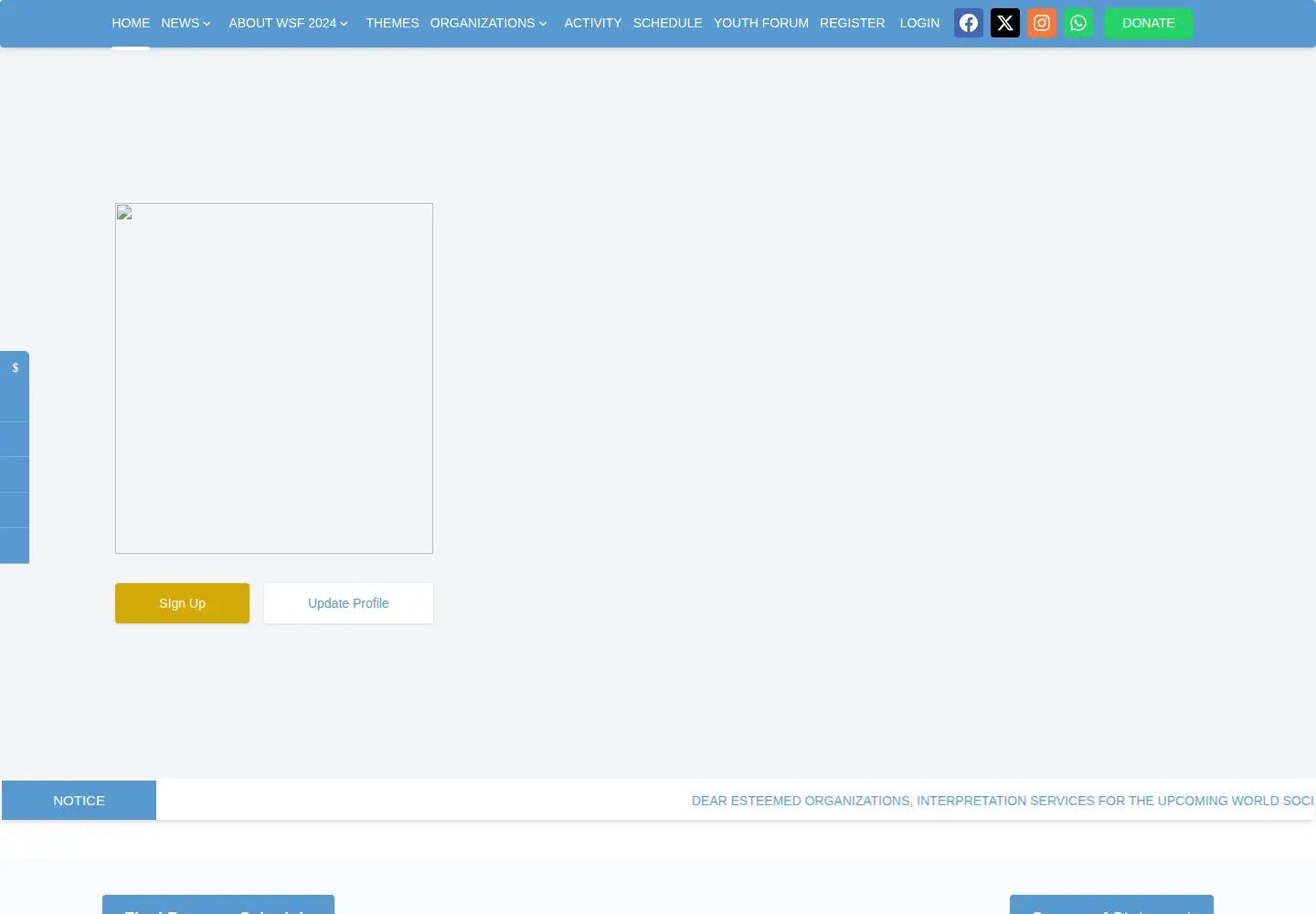
Task: Expand the ORGANIZATIONS dropdown menu
Action: click(489, 23)
